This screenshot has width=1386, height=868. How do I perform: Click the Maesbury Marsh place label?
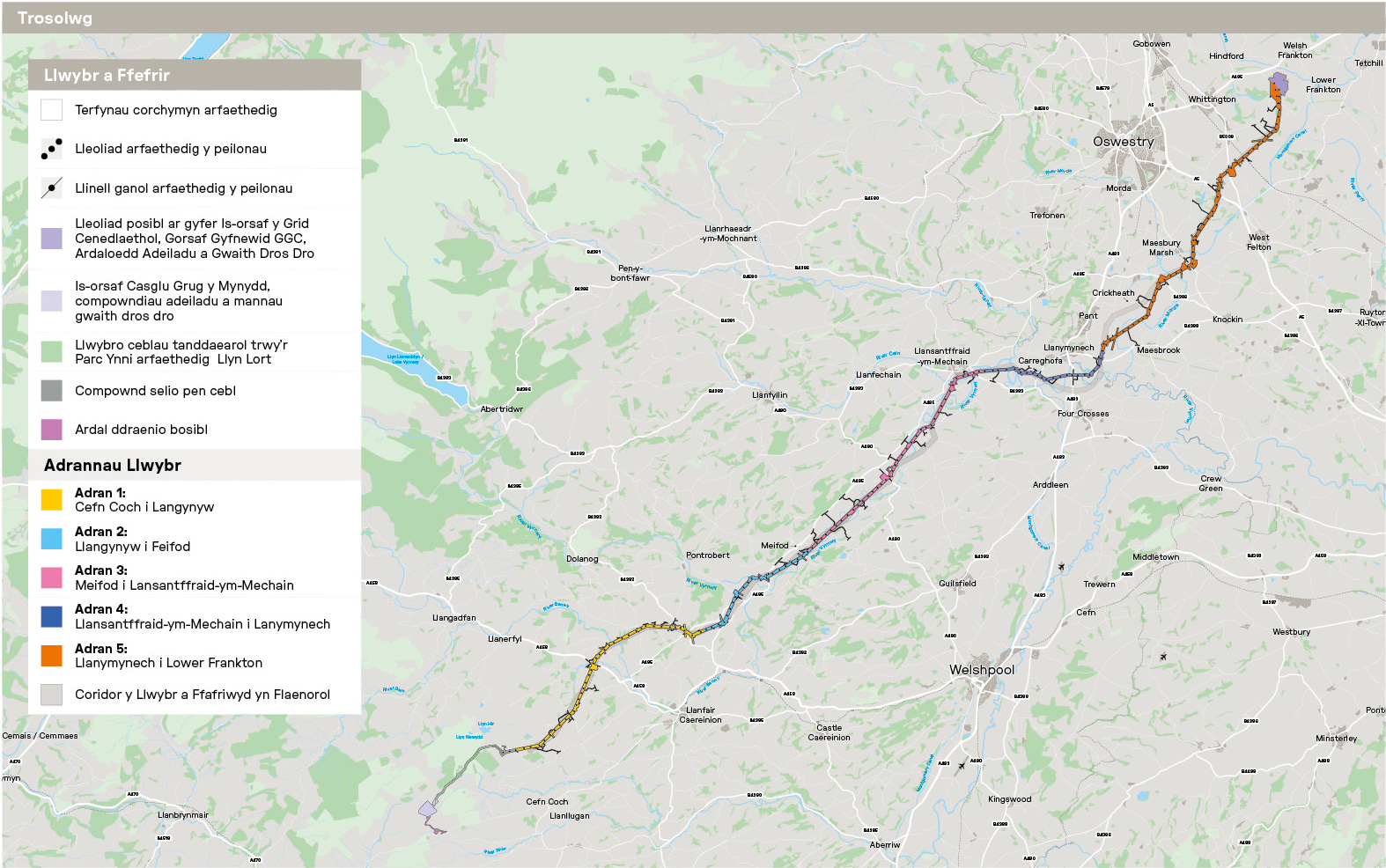pos(1161,247)
